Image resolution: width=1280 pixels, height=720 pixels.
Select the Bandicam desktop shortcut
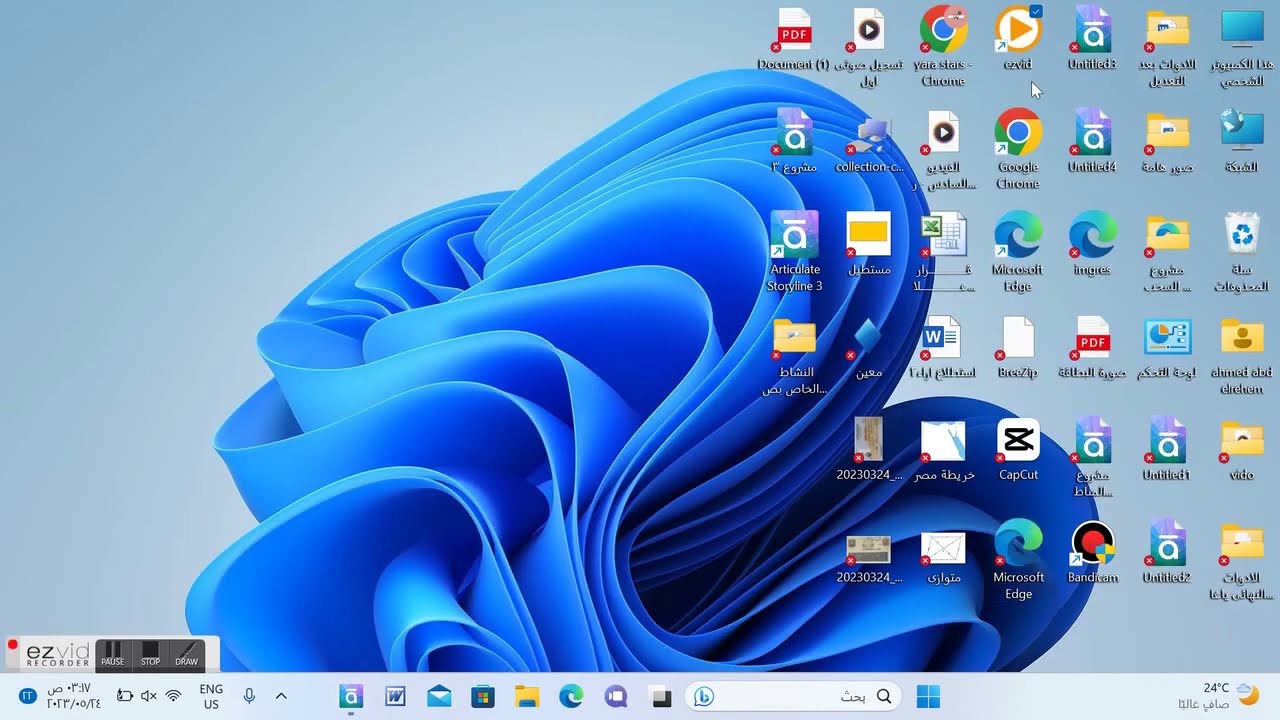click(1092, 553)
